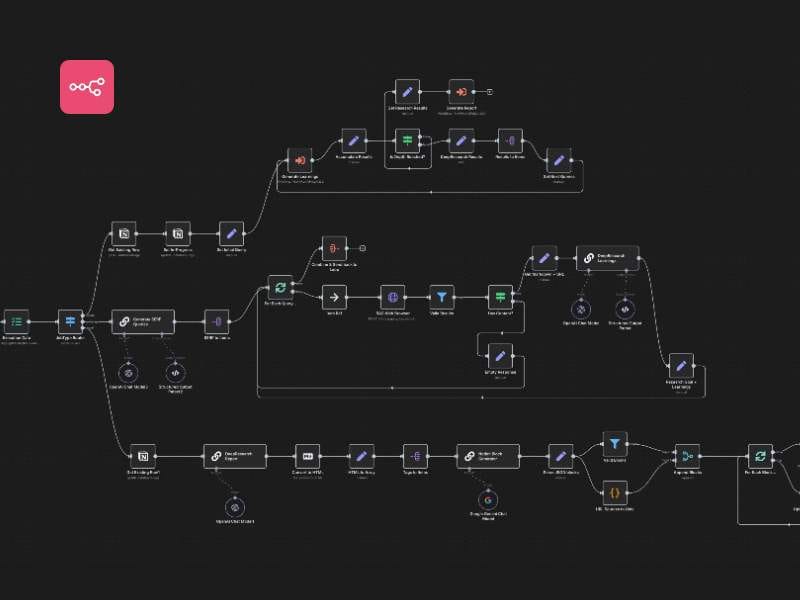Select the first node with green checklist icon
The width and height of the screenshot is (800, 600).
[16, 321]
